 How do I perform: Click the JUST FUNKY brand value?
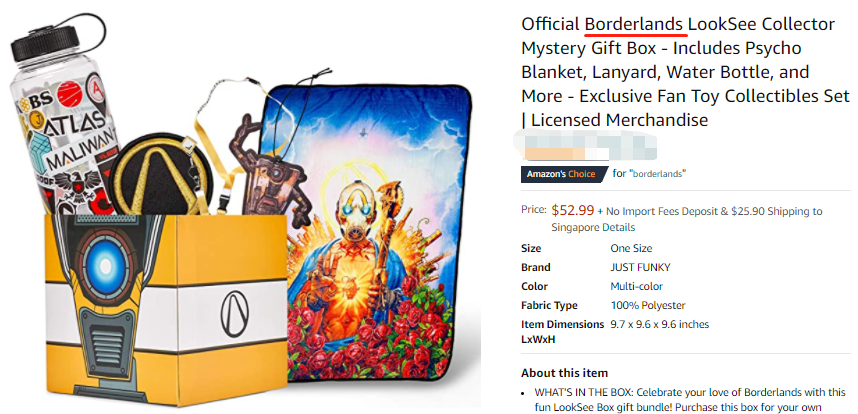pyautogui.click(x=640, y=267)
